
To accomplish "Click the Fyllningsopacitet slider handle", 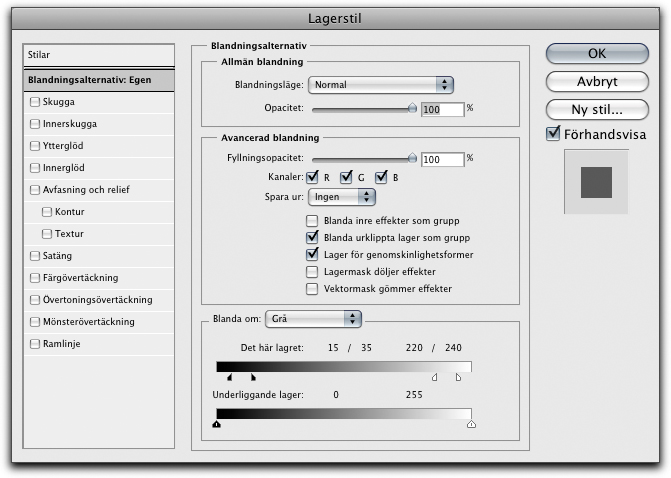I will pyautogui.click(x=412, y=157).
